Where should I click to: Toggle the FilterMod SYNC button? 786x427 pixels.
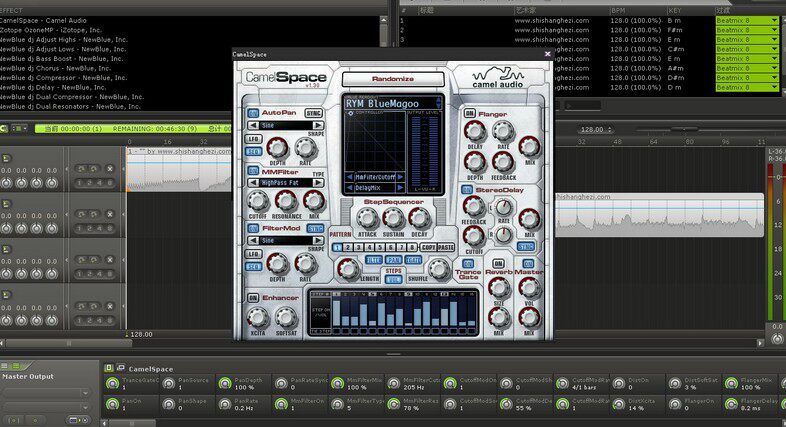point(315,229)
